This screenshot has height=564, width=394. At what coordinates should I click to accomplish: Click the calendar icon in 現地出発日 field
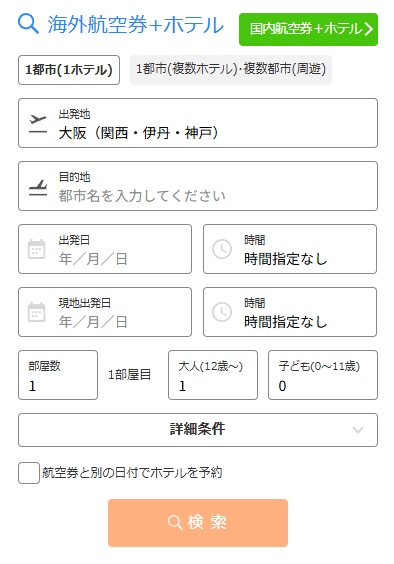pyautogui.click(x=37, y=312)
